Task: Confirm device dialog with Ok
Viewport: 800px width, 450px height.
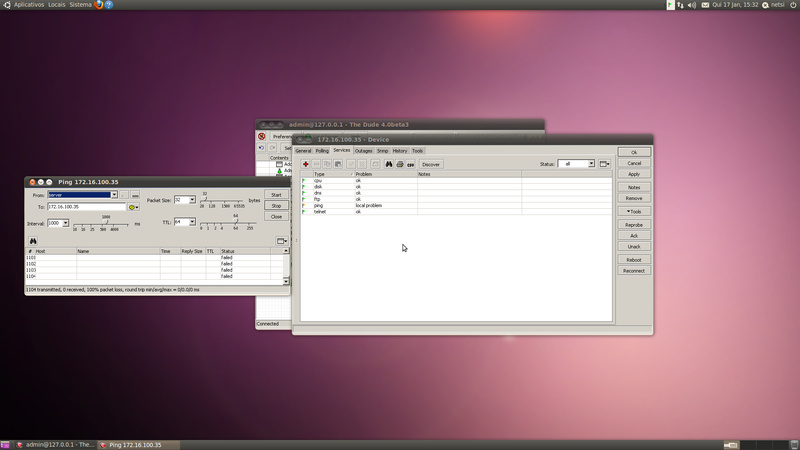Action: coord(634,153)
